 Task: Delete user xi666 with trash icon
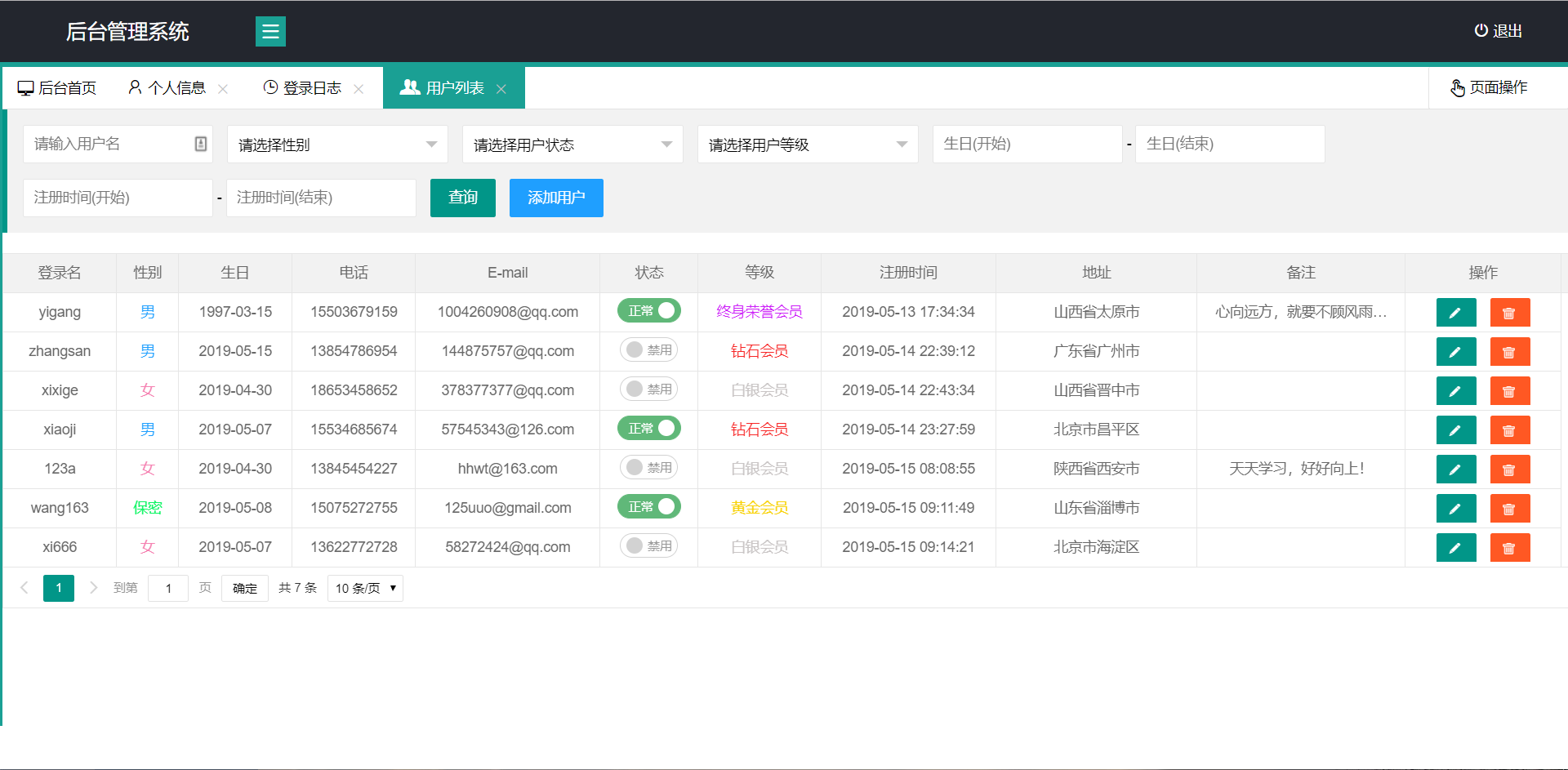[x=1510, y=548]
